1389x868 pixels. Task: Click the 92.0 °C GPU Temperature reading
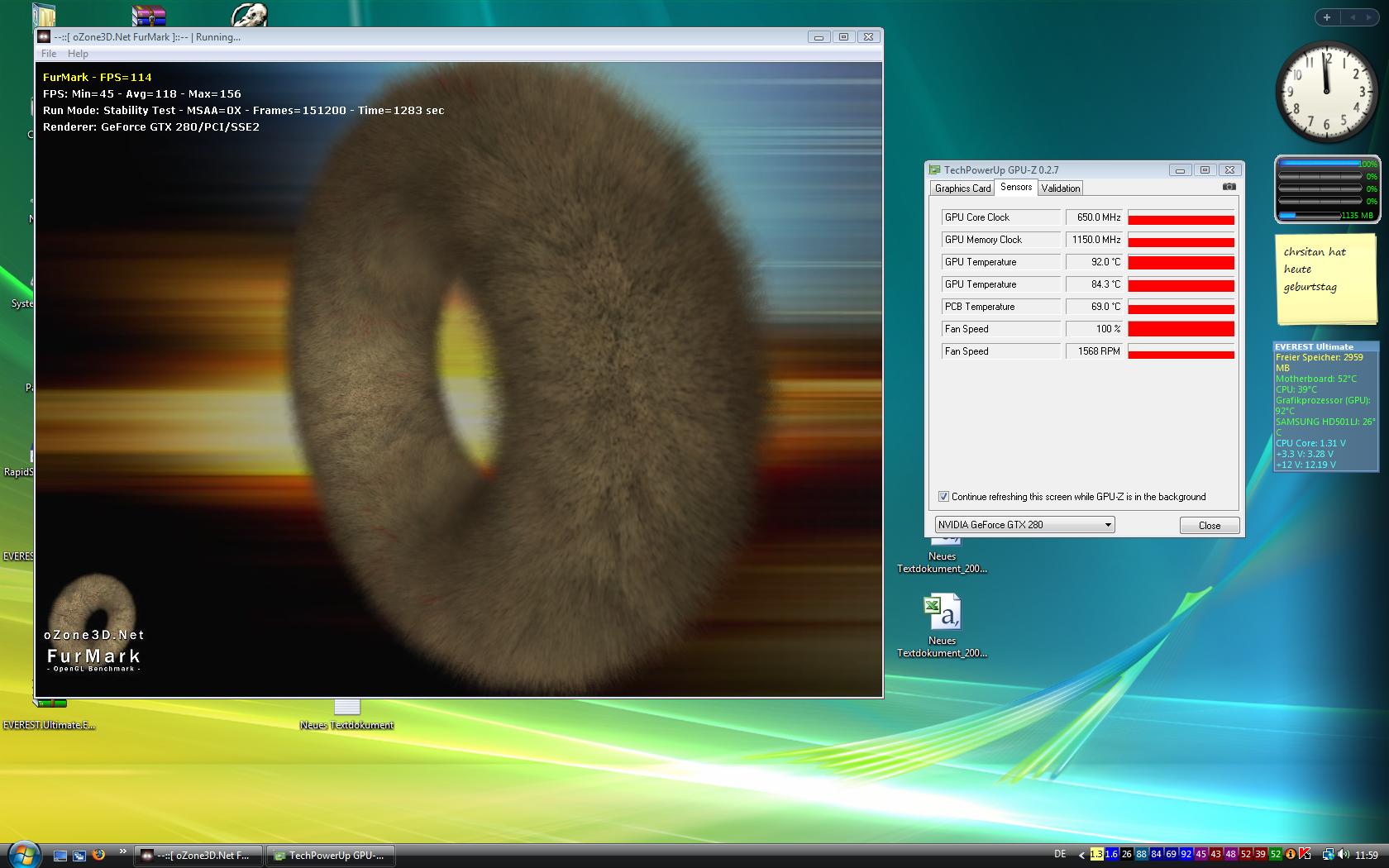click(1095, 262)
